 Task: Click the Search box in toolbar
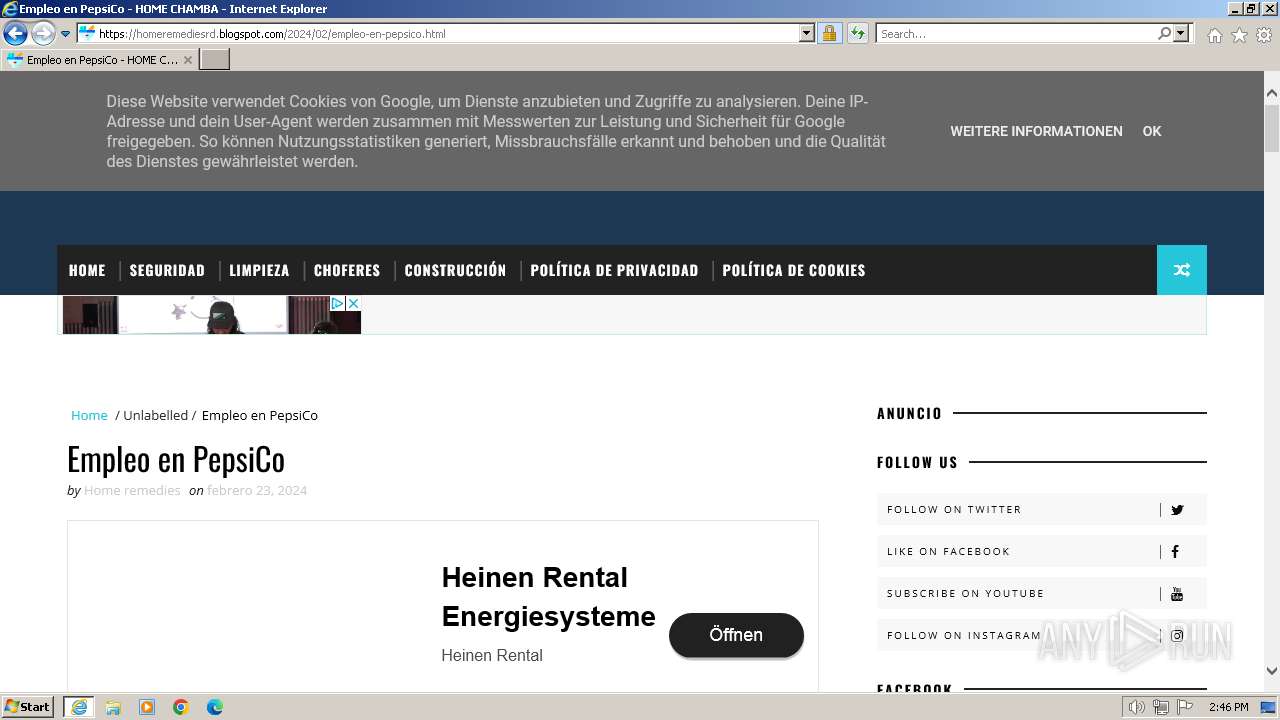1015,33
